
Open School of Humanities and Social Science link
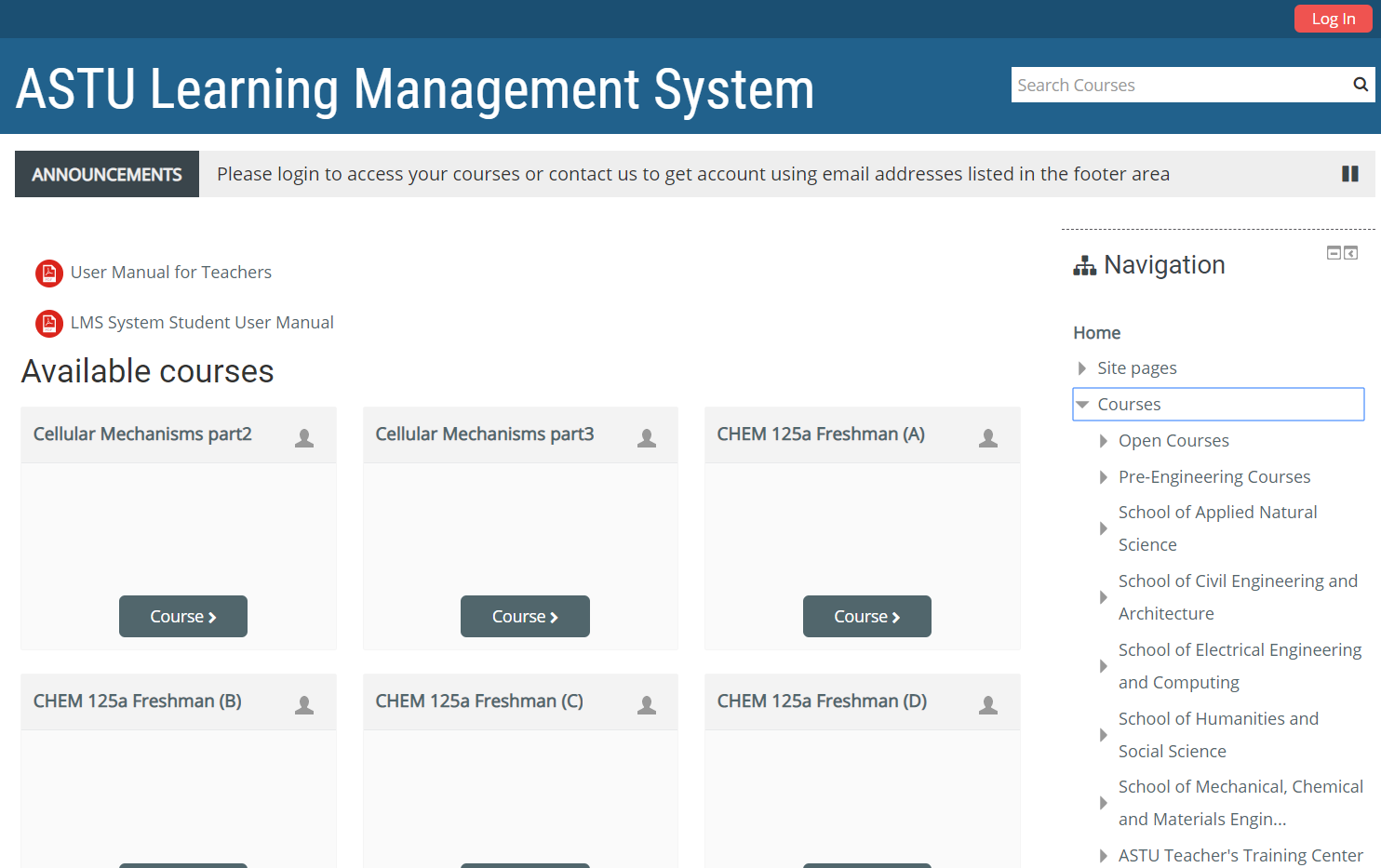click(1218, 735)
